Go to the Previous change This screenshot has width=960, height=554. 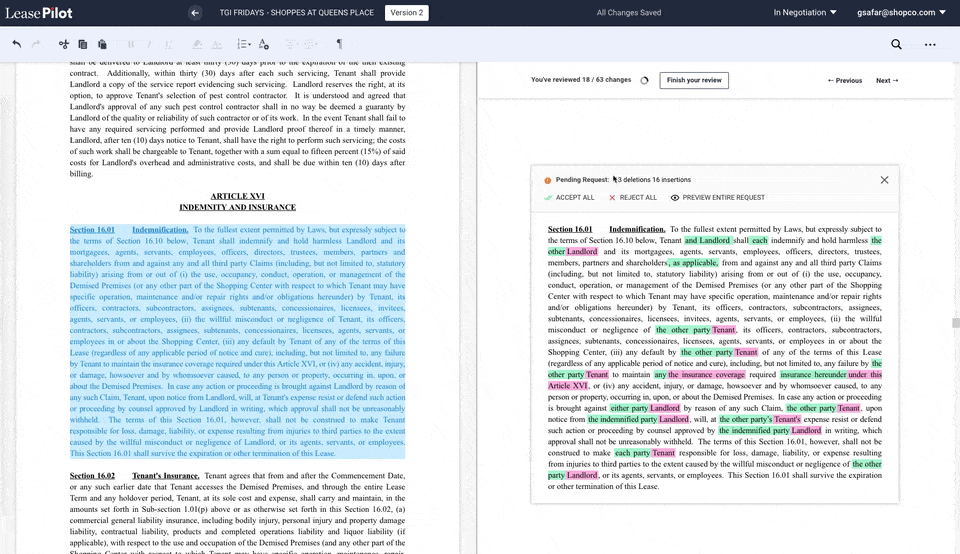[844, 81]
